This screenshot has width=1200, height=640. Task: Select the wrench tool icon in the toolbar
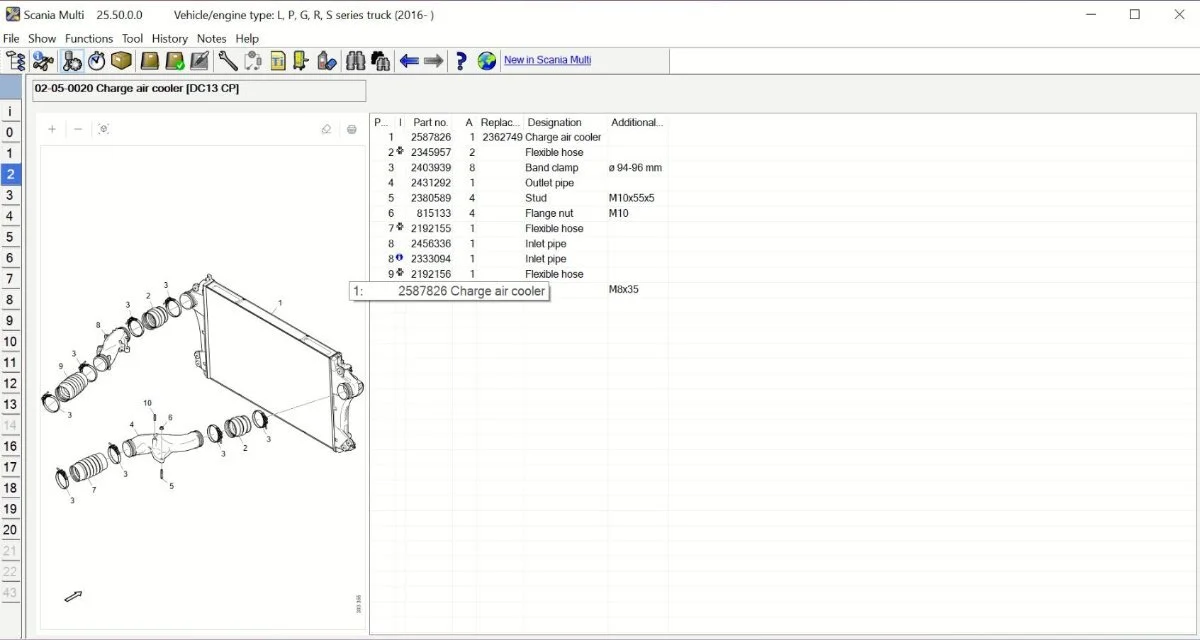click(227, 60)
